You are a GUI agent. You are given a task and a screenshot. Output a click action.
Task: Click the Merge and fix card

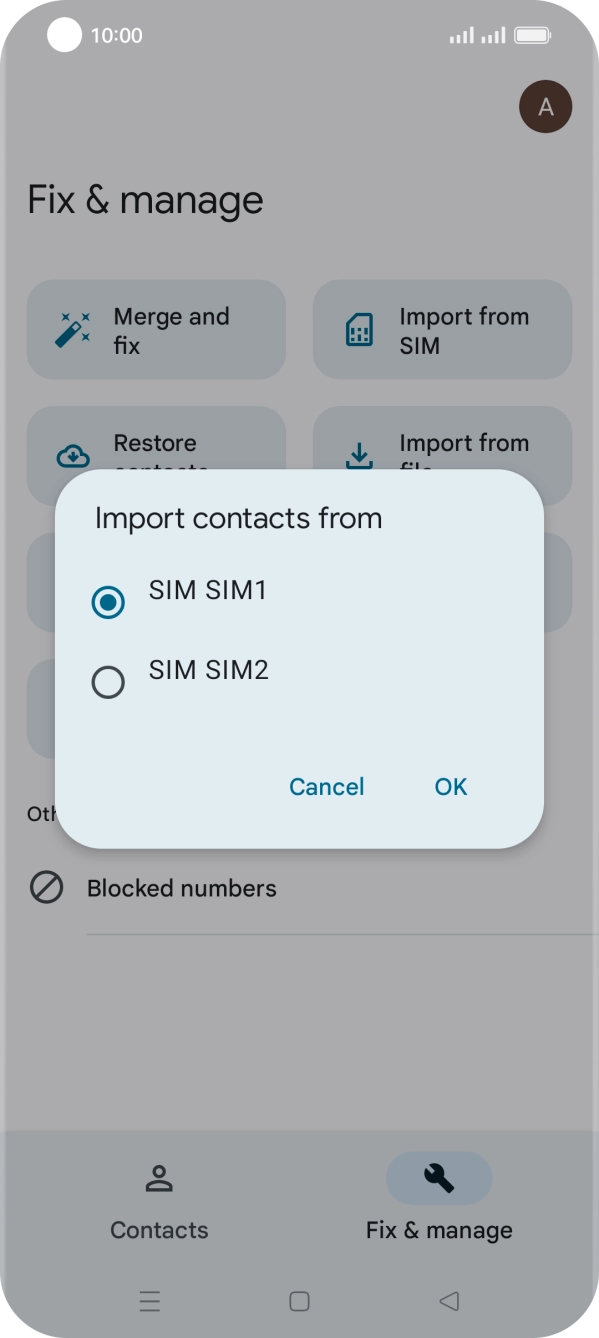[x=156, y=330]
